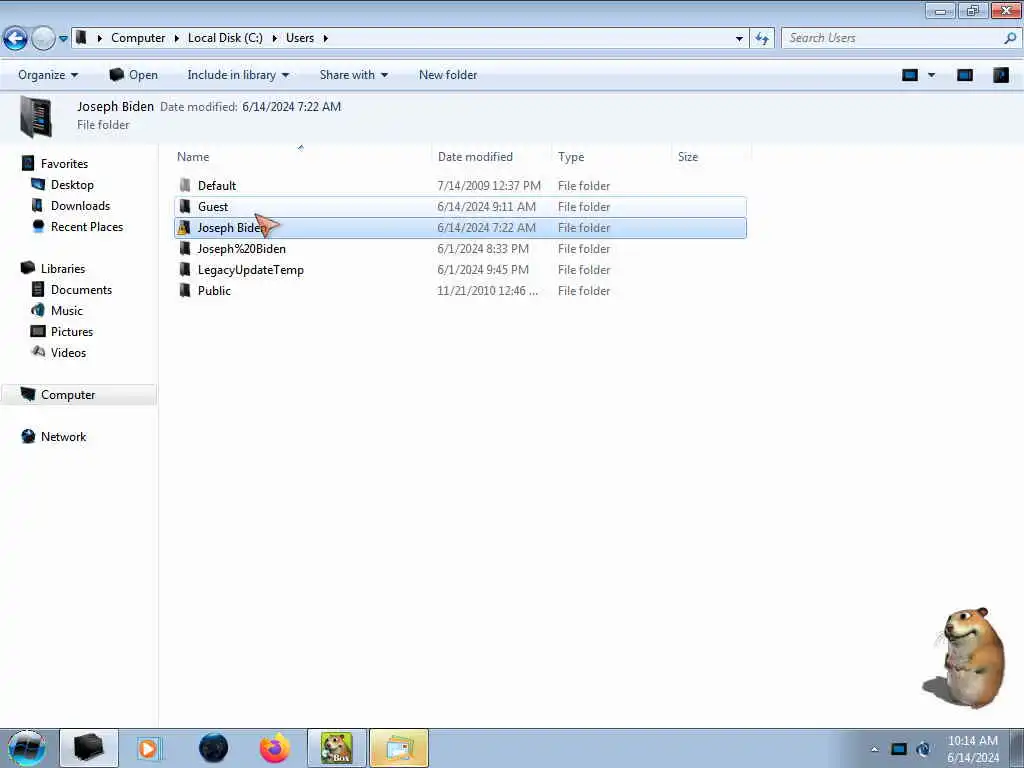Click the Forward navigation arrow button
Image resolution: width=1024 pixels, height=768 pixels.
coord(43,39)
